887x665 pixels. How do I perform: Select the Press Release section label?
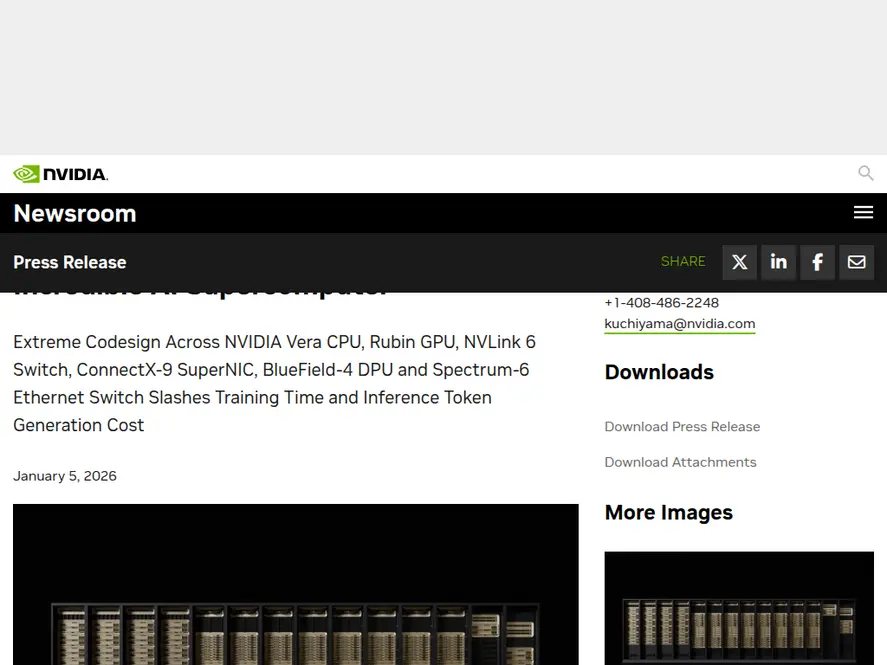(x=70, y=262)
